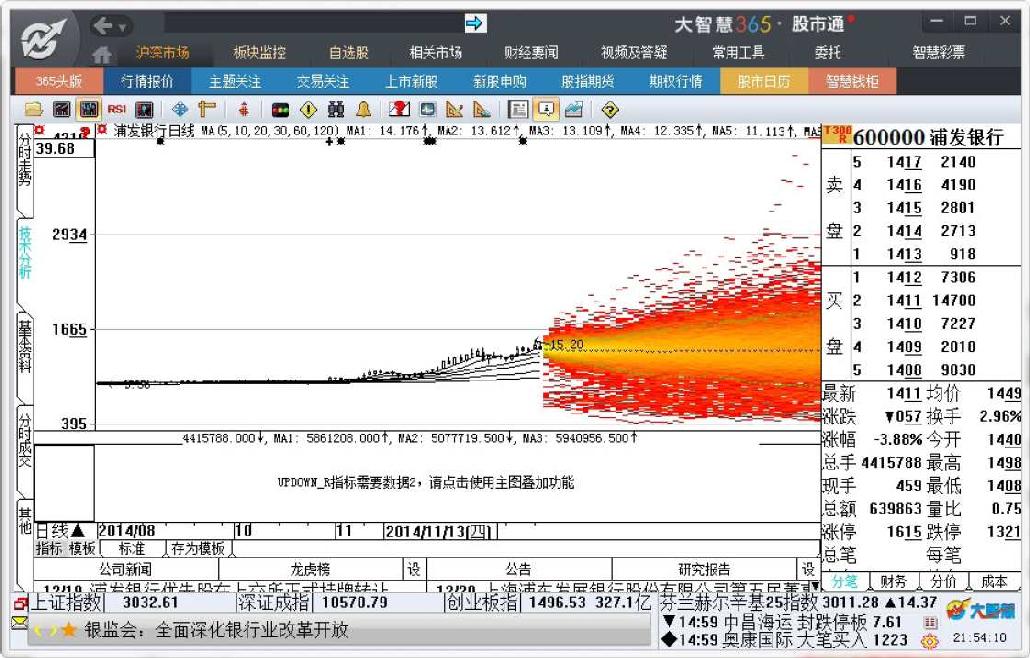Click the blue monitor screen toolbar icon
Screen dimensions: 1030x658
(428, 109)
